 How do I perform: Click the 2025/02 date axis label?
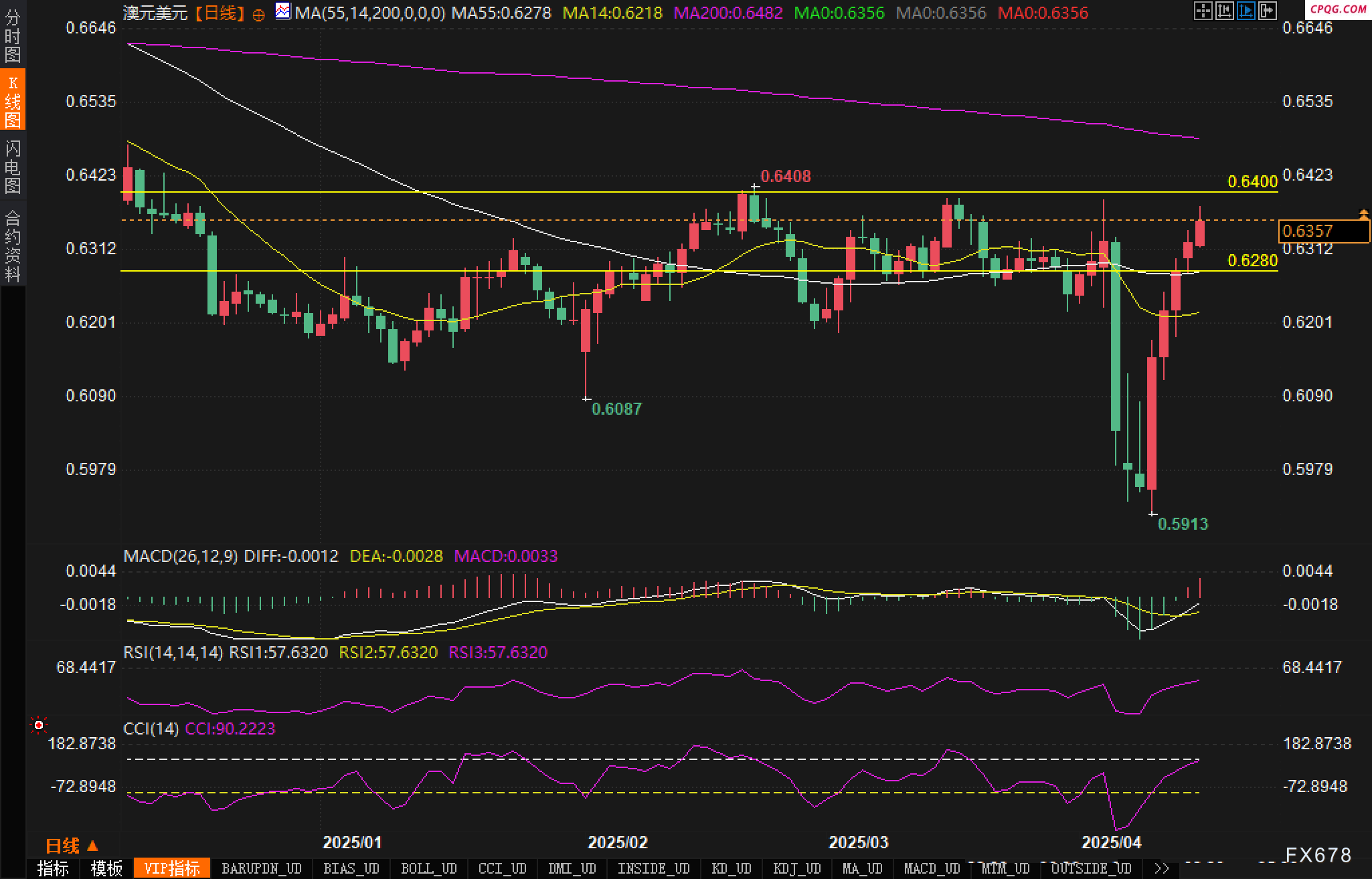(617, 842)
